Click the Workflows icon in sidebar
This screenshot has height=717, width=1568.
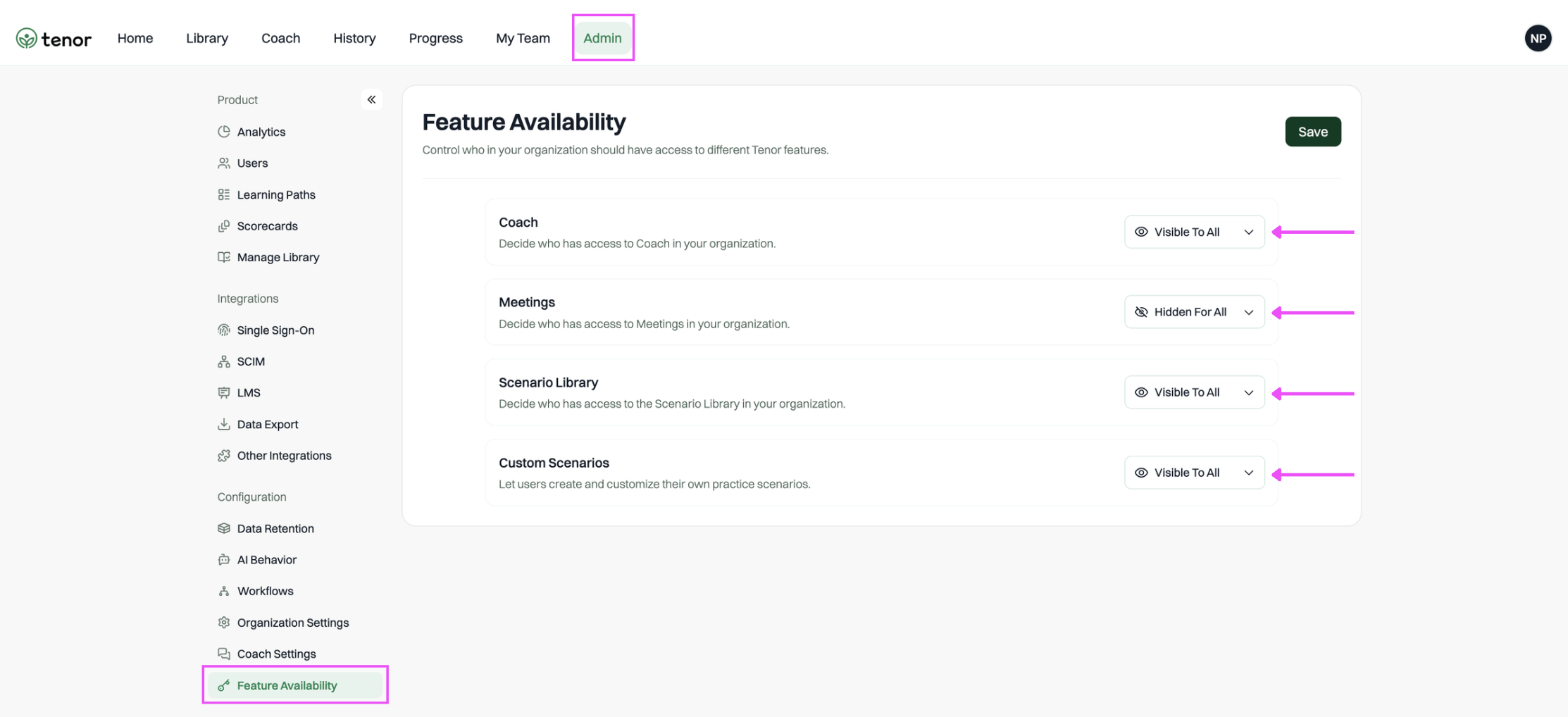224,591
